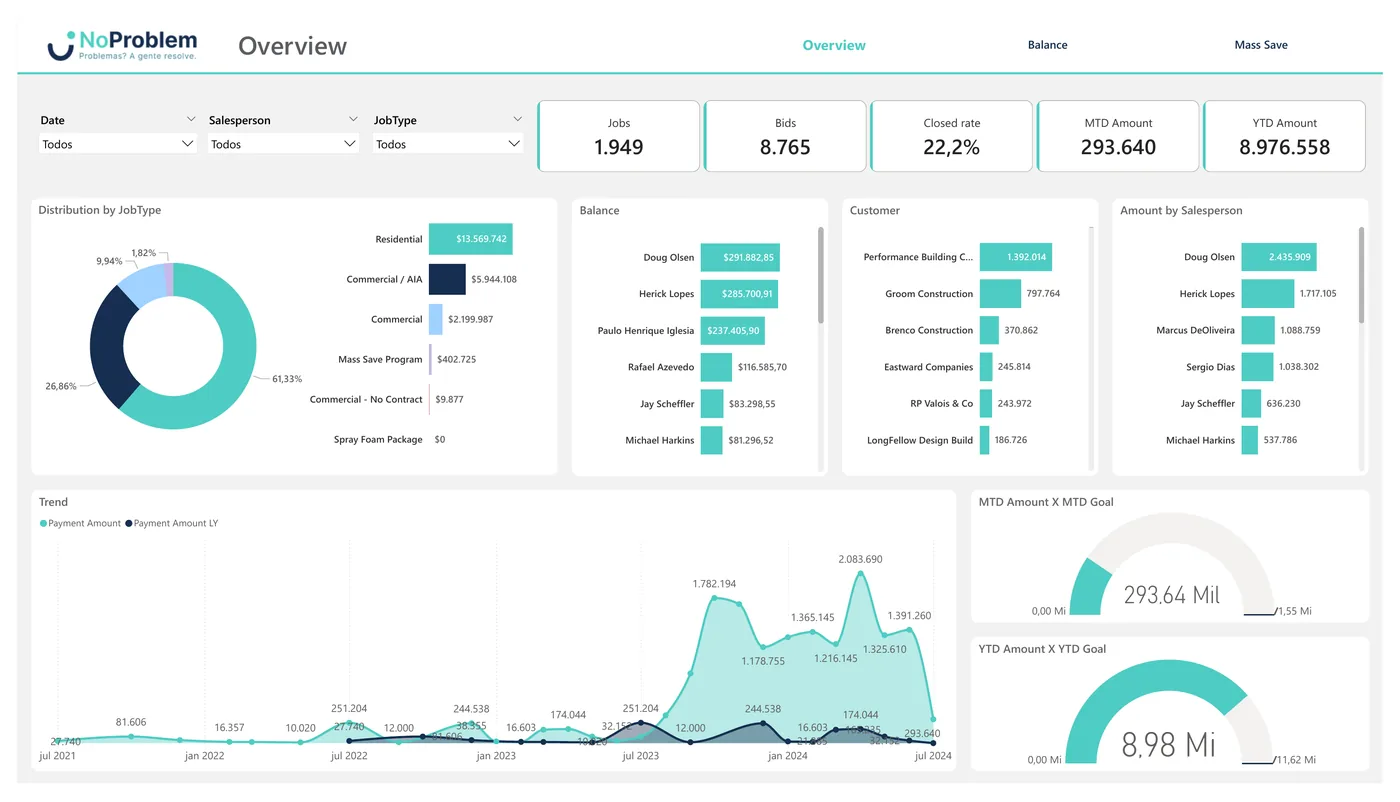The height and width of the screenshot is (802, 1400).
Task: Select the MTD Amount KPI card
Action: 1118,136
